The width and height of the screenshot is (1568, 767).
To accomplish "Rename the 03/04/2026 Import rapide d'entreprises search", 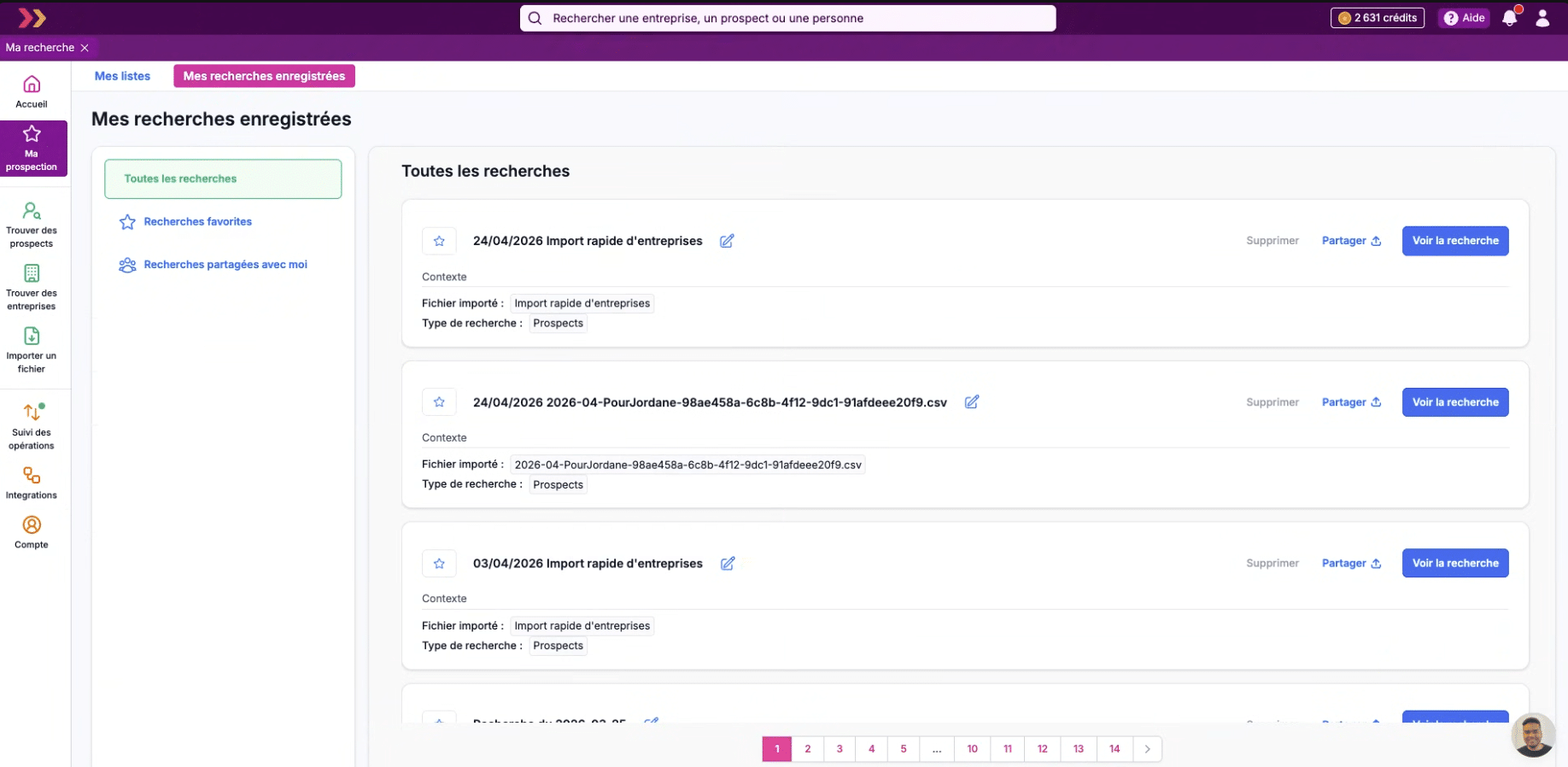I will [728, 564].
